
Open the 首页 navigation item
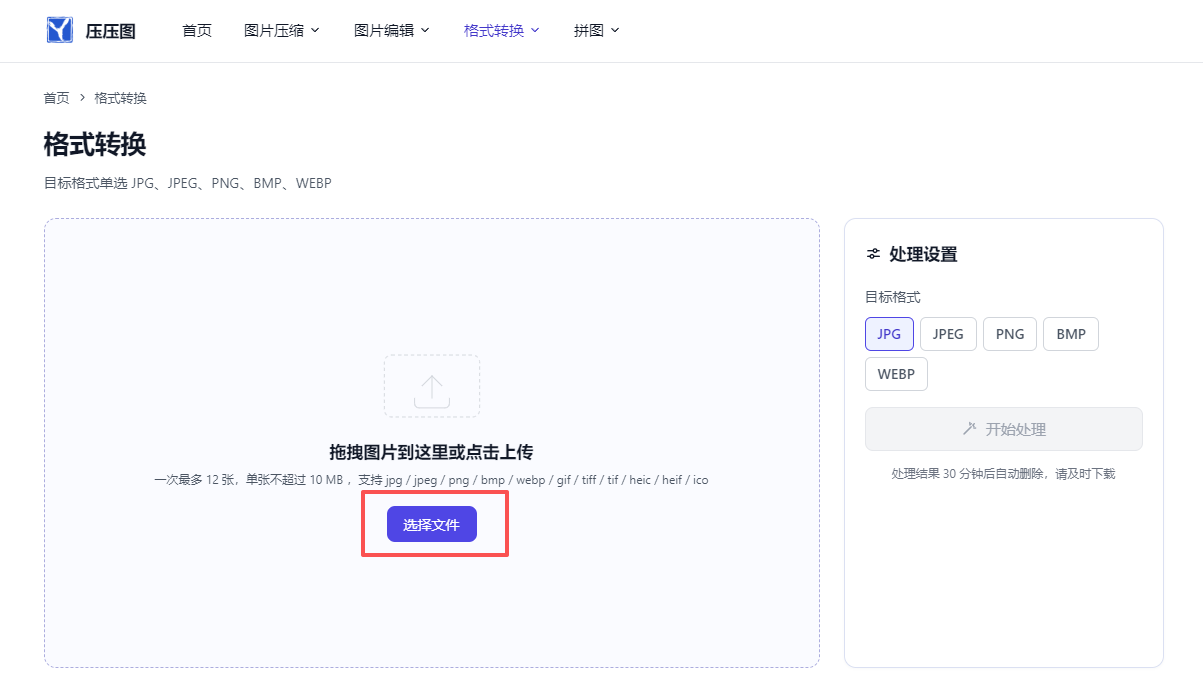(197, 30)
